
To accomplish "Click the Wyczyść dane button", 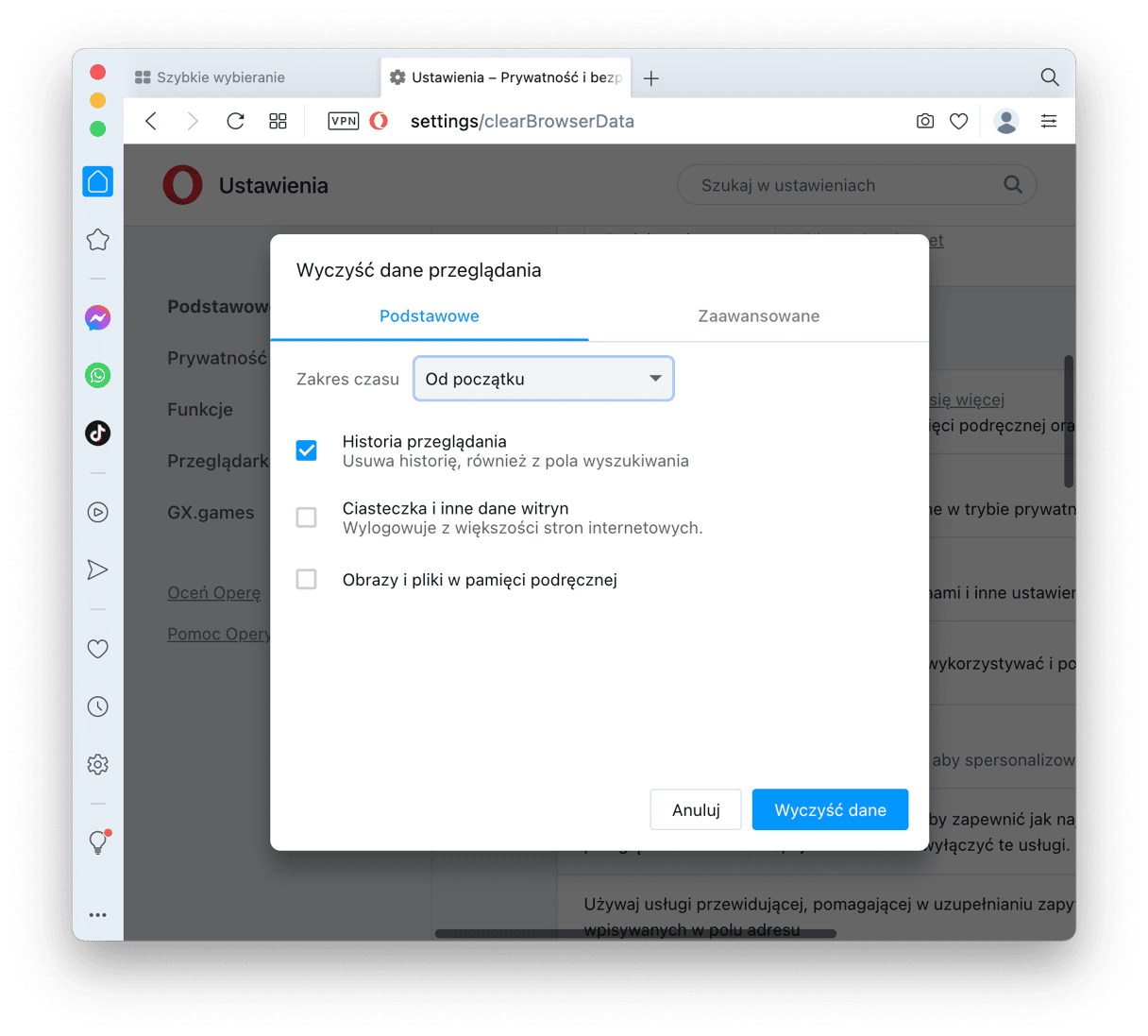I will [830, 810].
